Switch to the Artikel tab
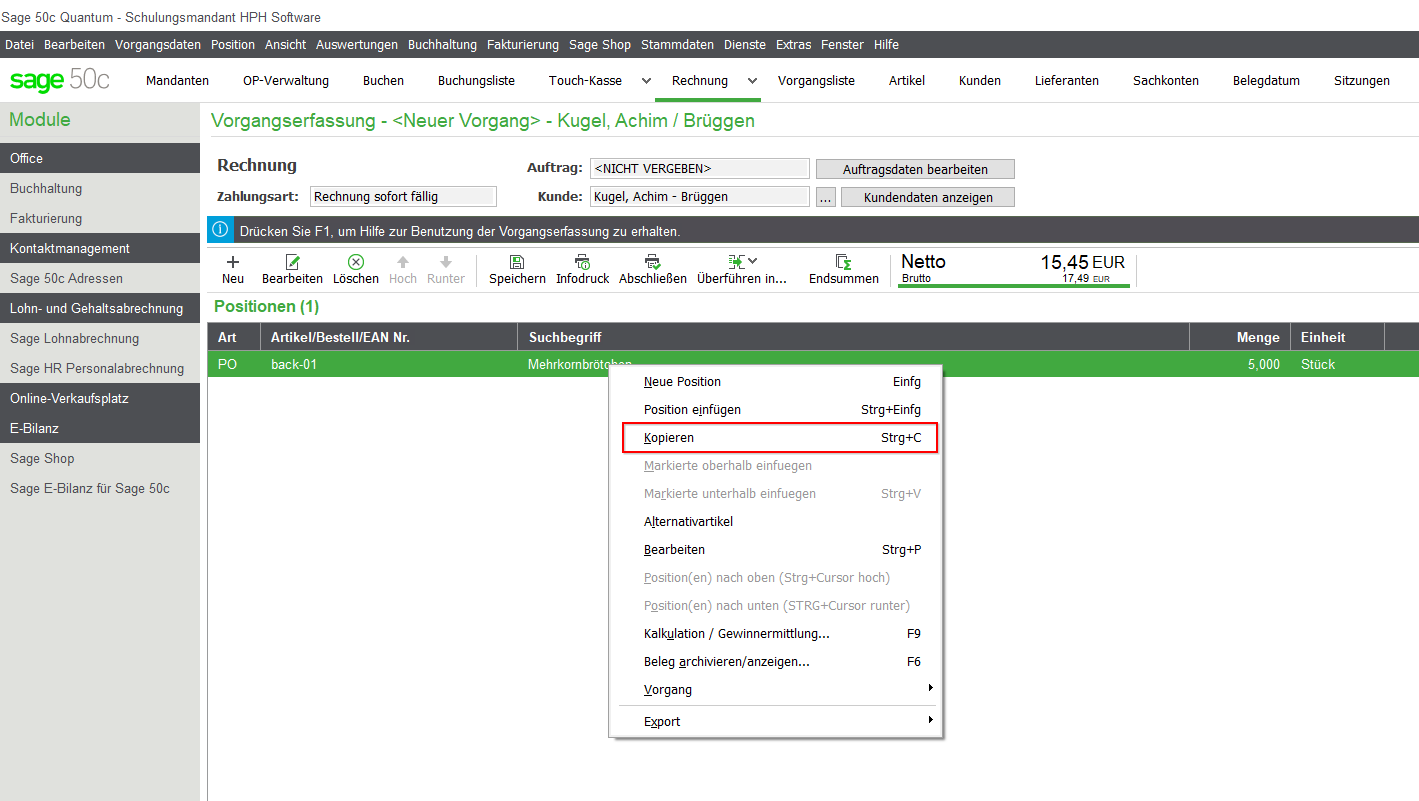Image resolution: width=1419 pixels, height=801 pixels. tap(907, 81)
